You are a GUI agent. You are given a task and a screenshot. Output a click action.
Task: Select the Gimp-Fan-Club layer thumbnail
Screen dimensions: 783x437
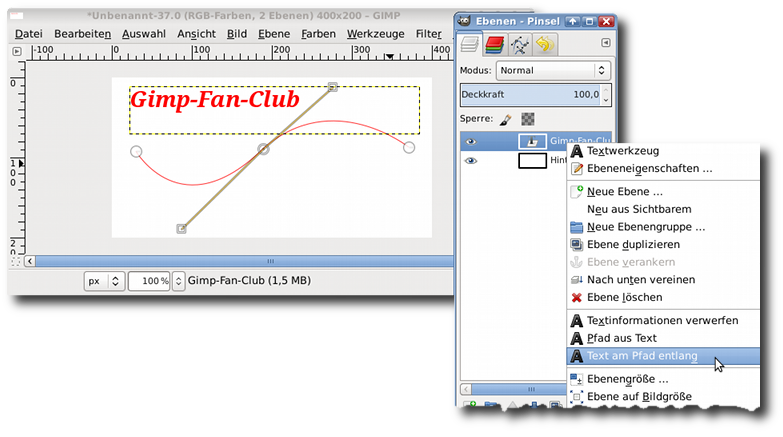click(532, 142)
